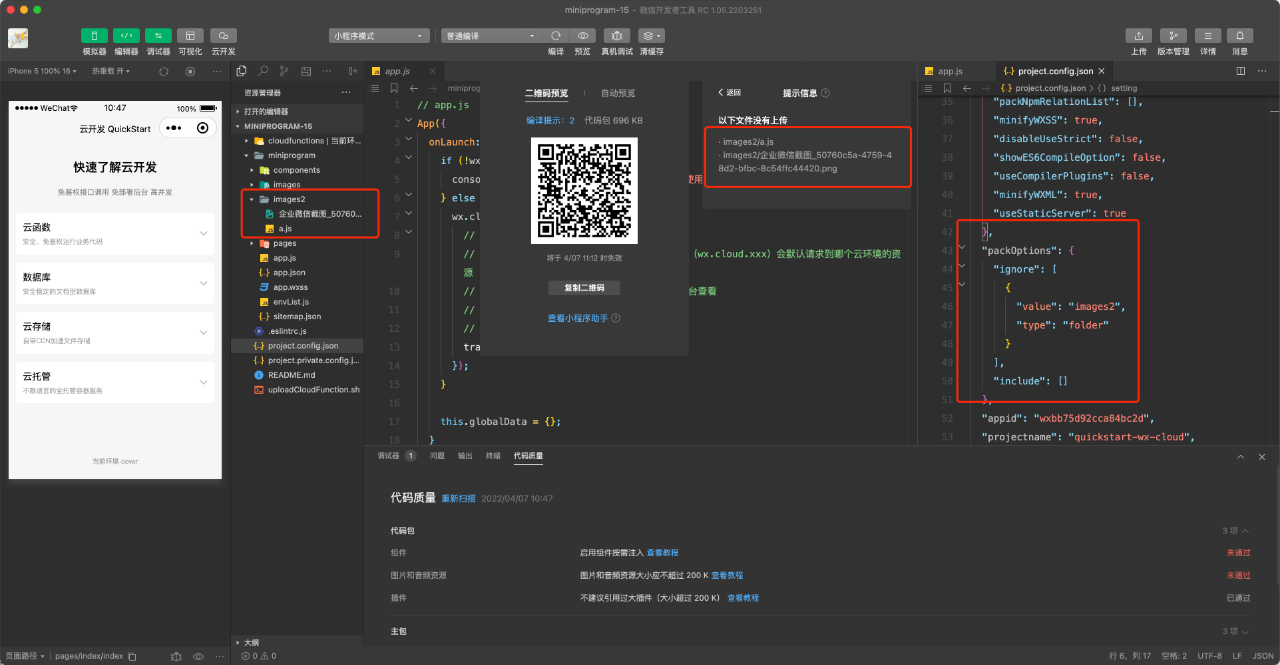This screenshot has width=1280, height=665.
Task: Toggle the 编辑器 editor panel button
Action: pos(126,35)
